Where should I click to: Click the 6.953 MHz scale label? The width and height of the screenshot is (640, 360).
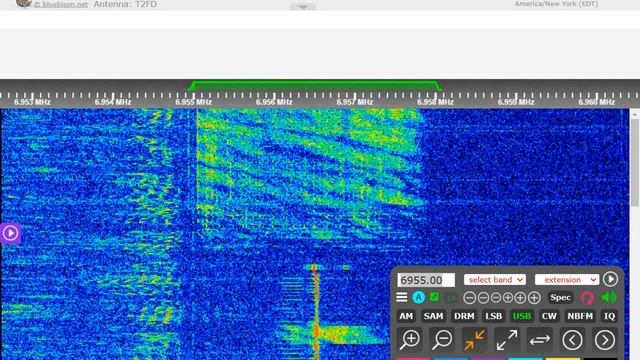tap(32, 102)
